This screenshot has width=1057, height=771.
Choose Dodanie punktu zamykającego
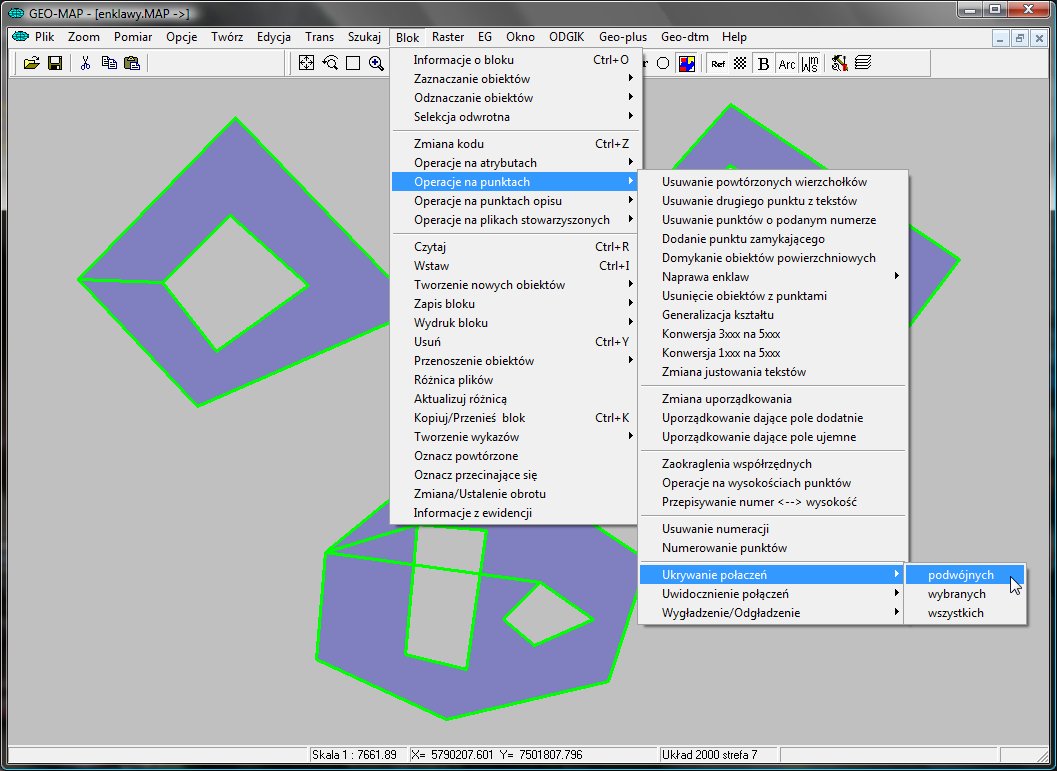click(773, 239)
